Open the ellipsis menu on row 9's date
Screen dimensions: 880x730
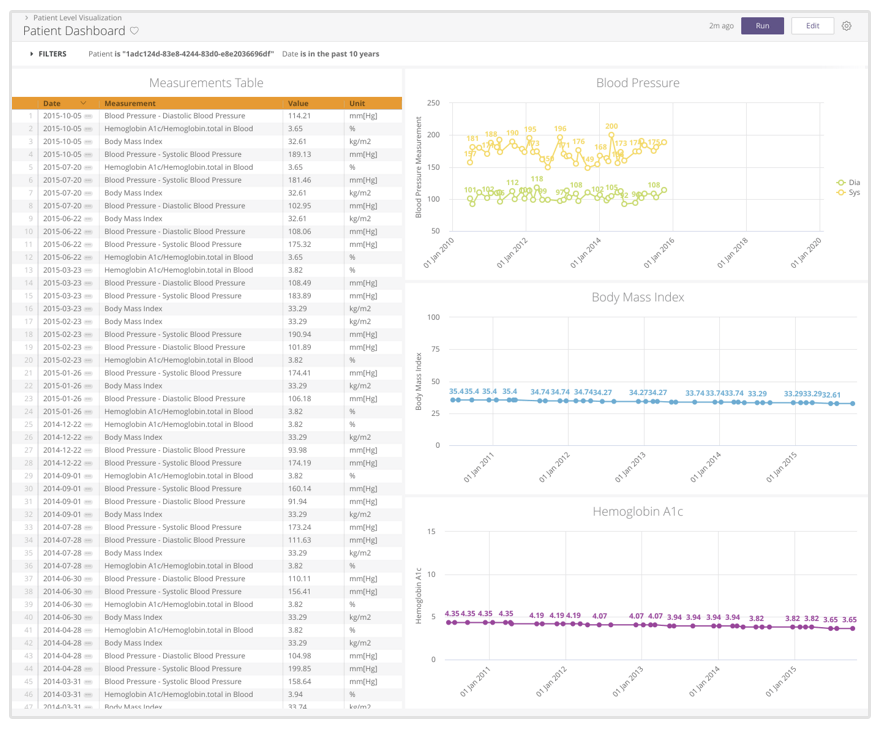[x=88, y=219]
